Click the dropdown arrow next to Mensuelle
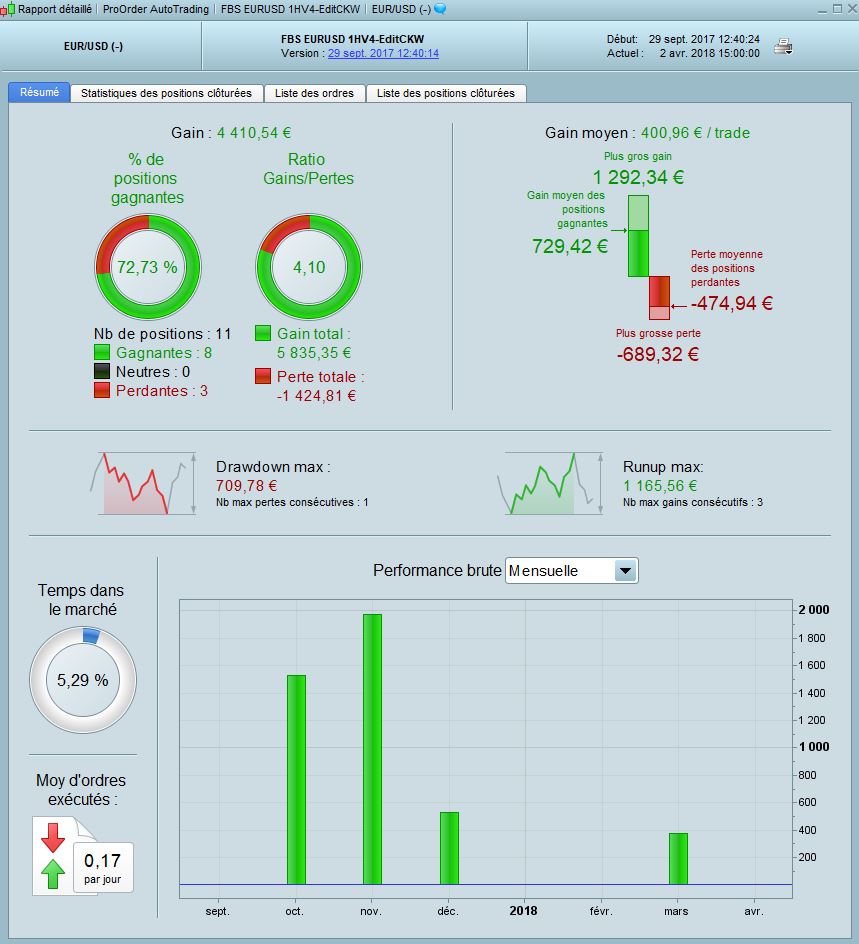 click(625, 571)
